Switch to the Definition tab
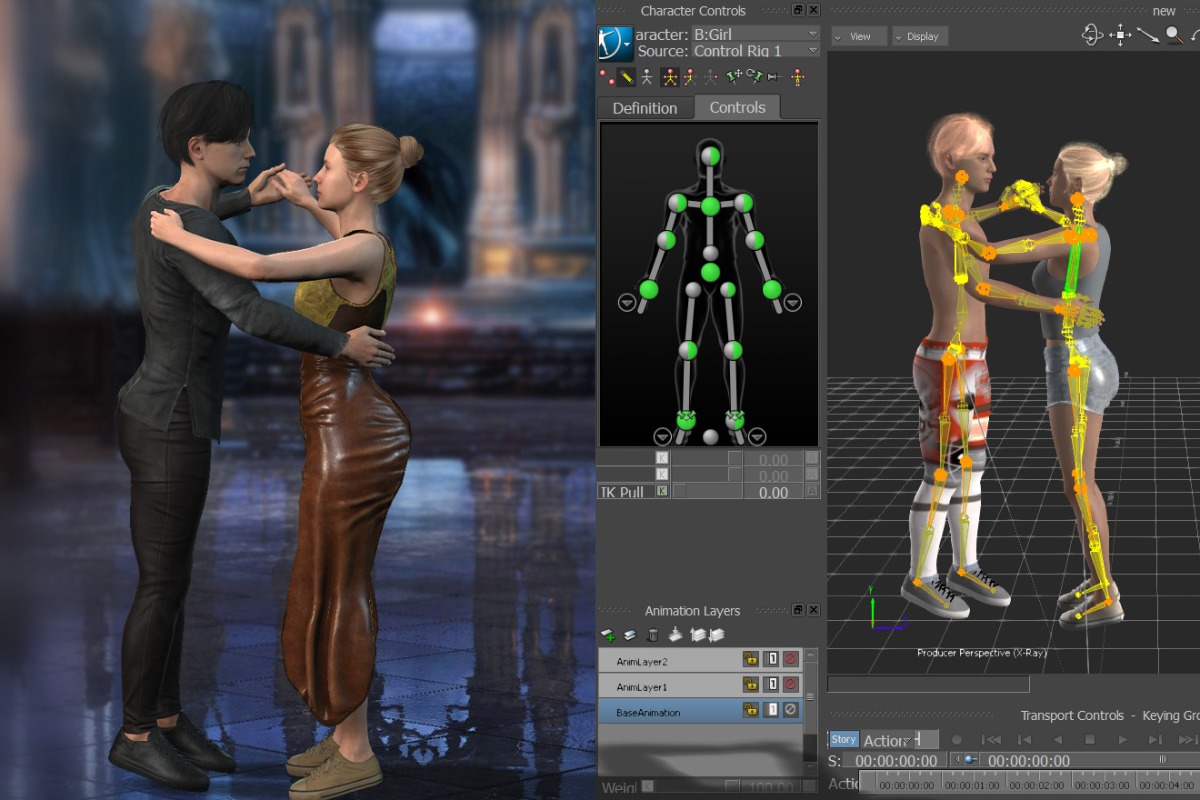1200x800 pixels. point(644,108)
